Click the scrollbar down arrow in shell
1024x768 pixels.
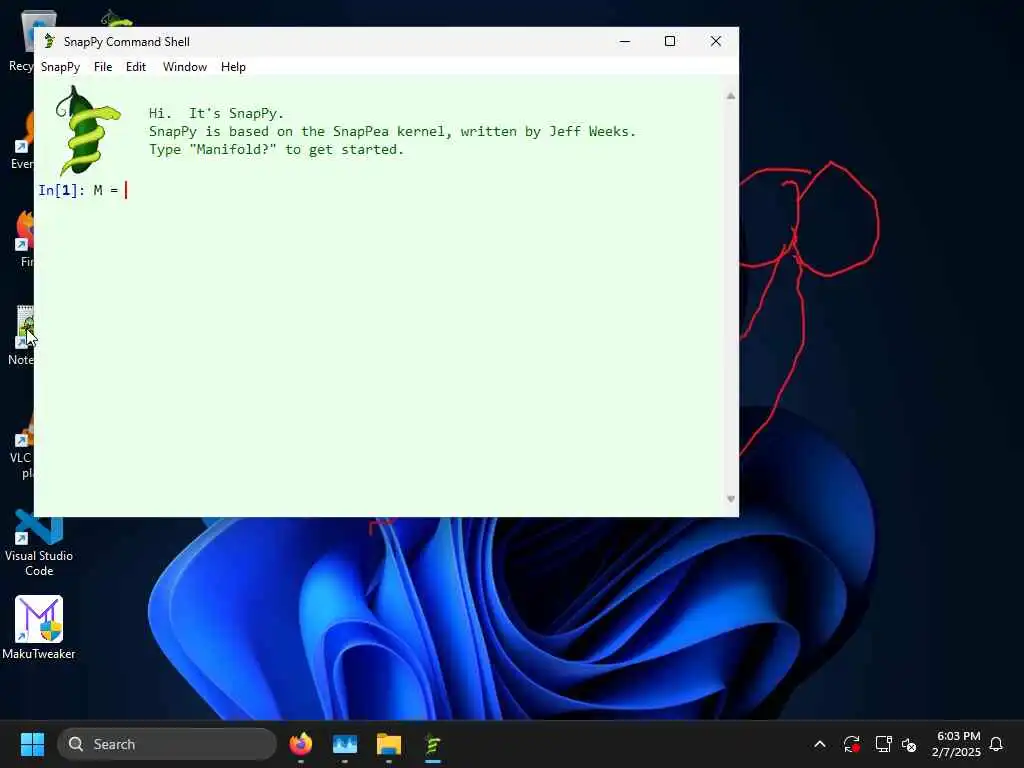point(731,499)
